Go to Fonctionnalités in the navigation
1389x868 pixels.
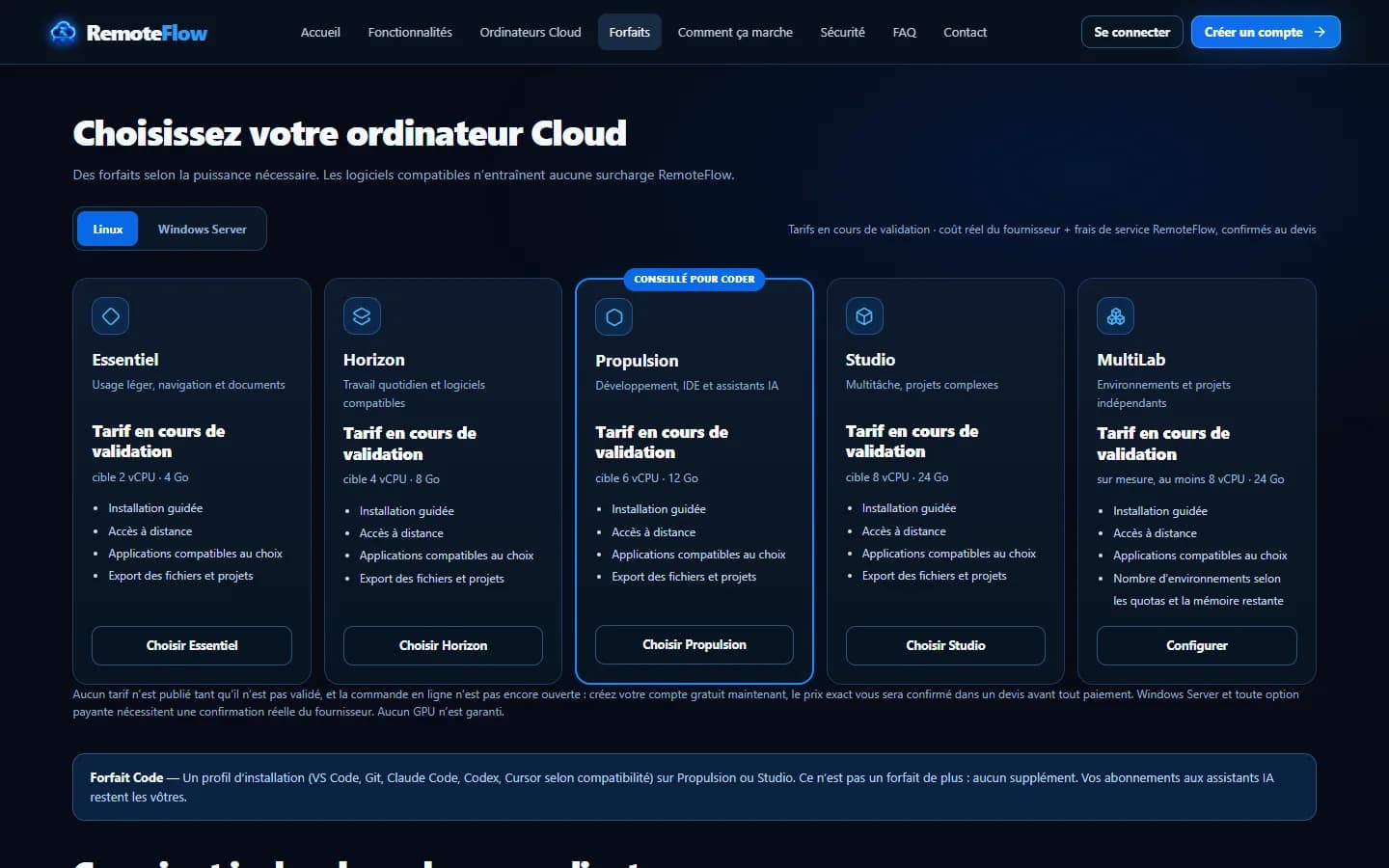pos(410,32)
